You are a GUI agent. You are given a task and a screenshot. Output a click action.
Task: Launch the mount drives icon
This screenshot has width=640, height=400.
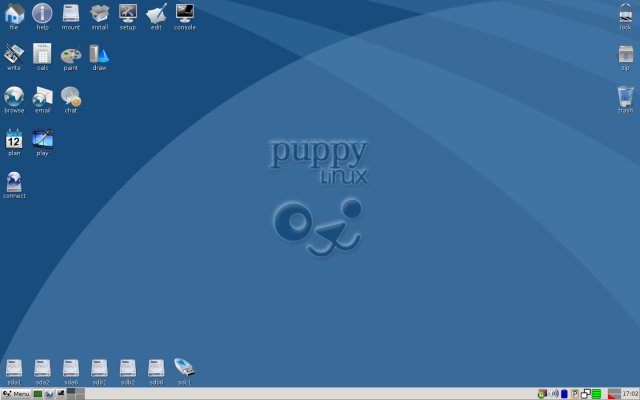(71, 16)
